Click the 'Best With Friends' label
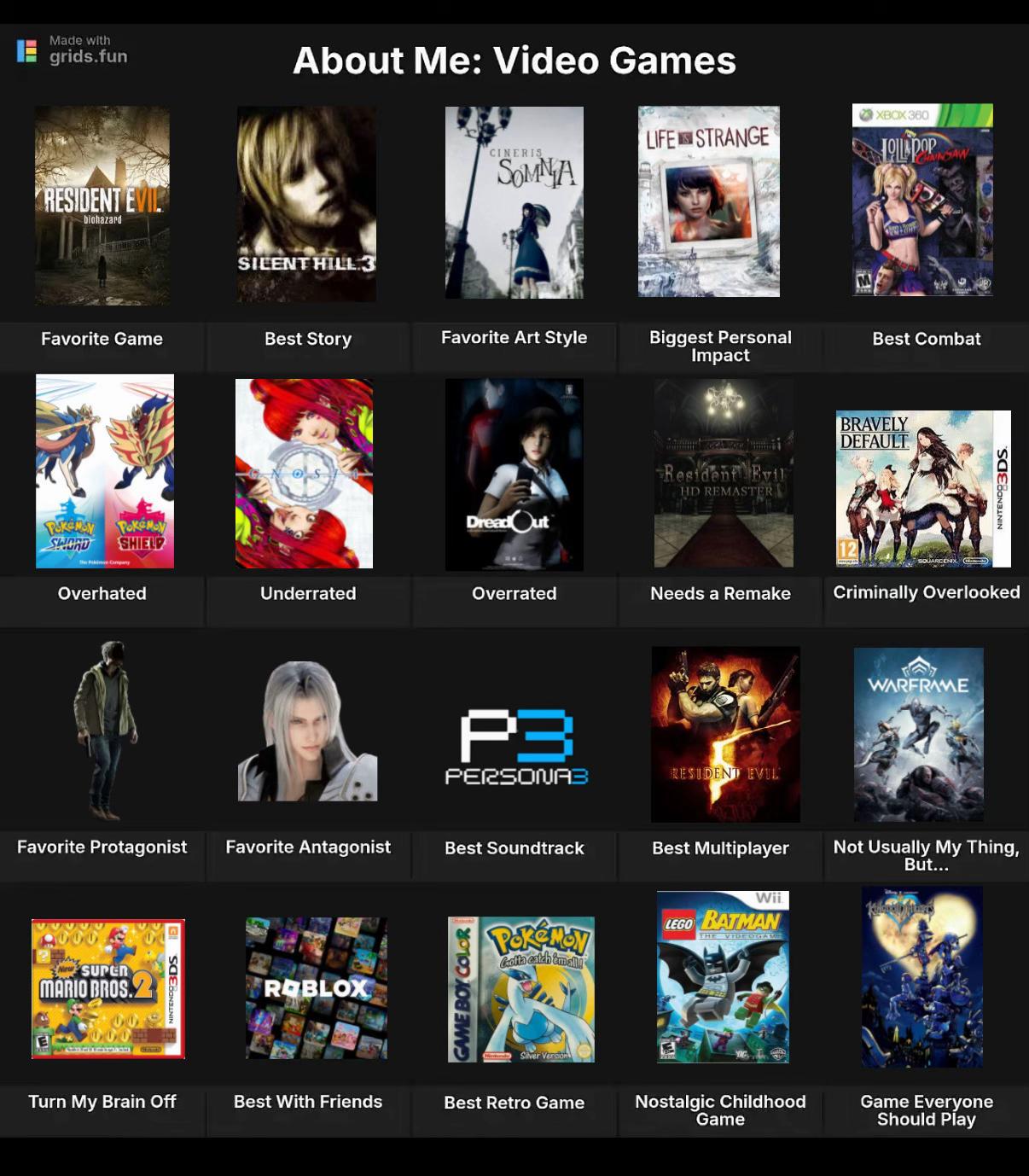The image size is (1029, 1176). point(308,1102)
